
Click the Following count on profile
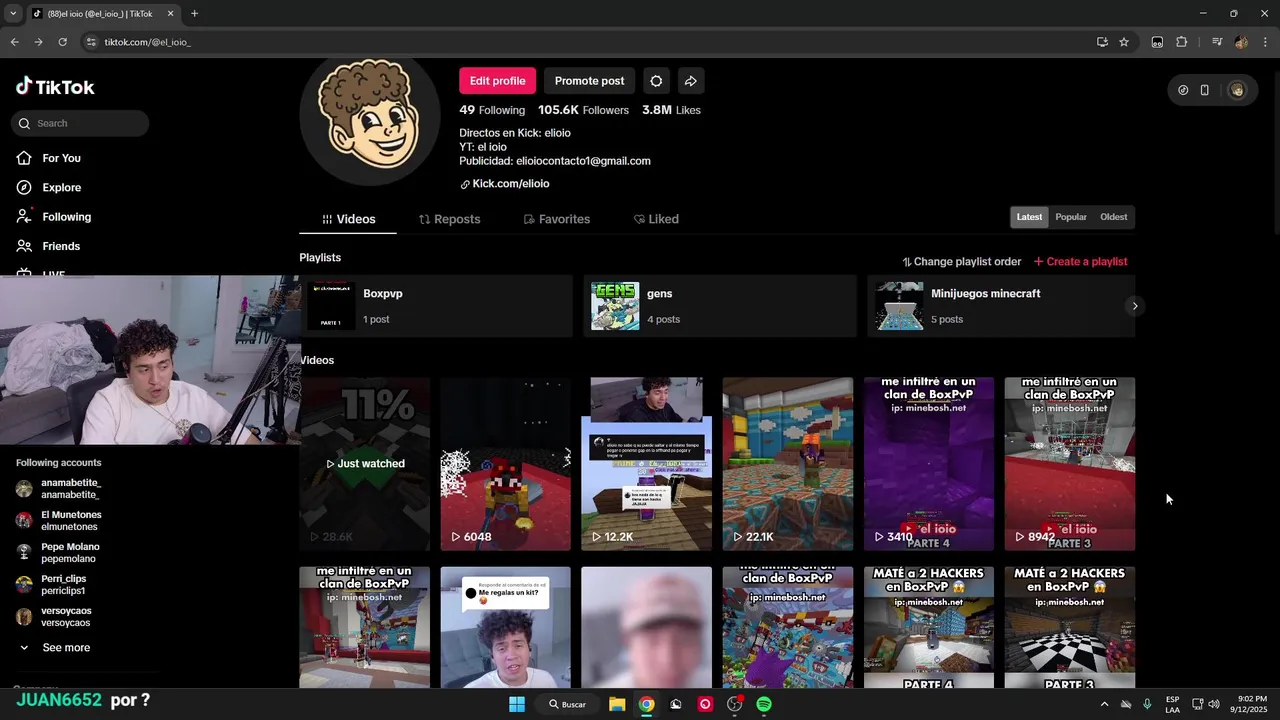492,110
